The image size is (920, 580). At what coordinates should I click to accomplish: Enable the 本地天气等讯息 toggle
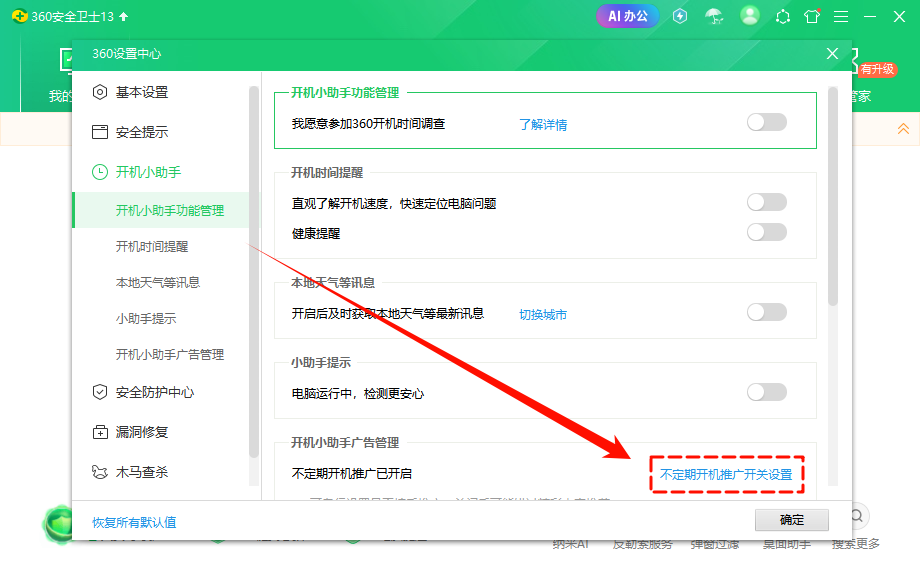pyautogui.click(x=766, y=311)
